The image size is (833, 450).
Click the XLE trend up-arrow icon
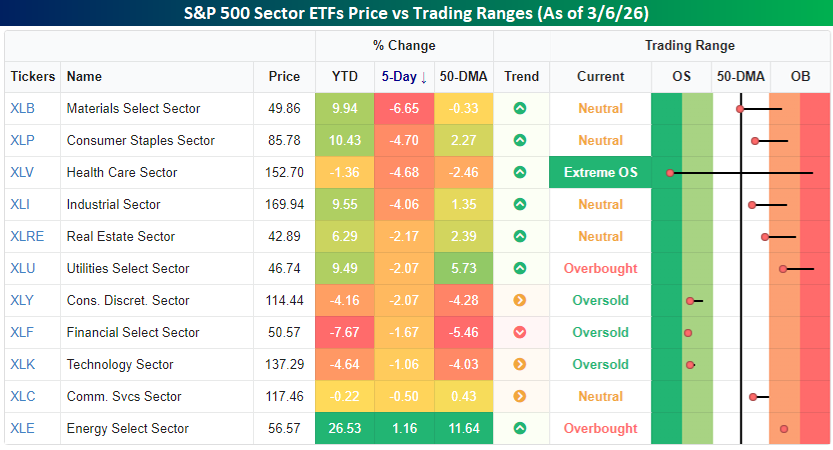pos(520,429)
